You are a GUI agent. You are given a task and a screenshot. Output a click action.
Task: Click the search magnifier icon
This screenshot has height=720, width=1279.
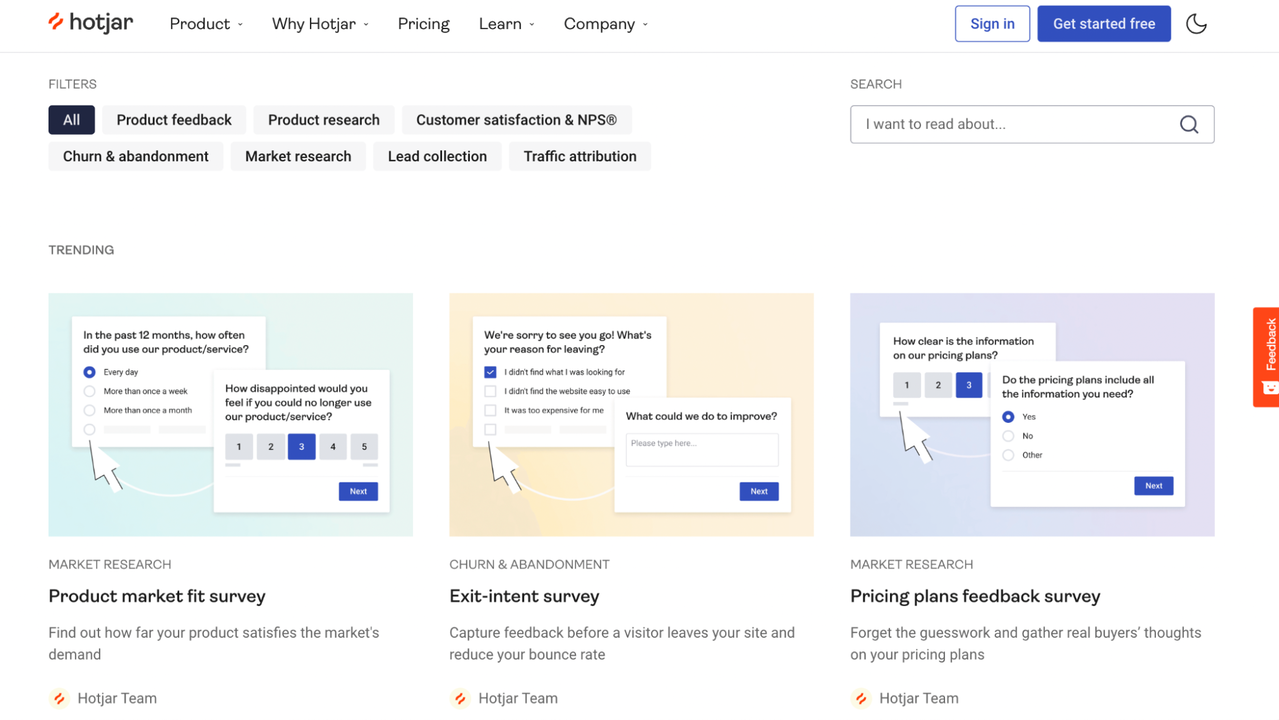pyautogui.click(x=1189, y=125)
